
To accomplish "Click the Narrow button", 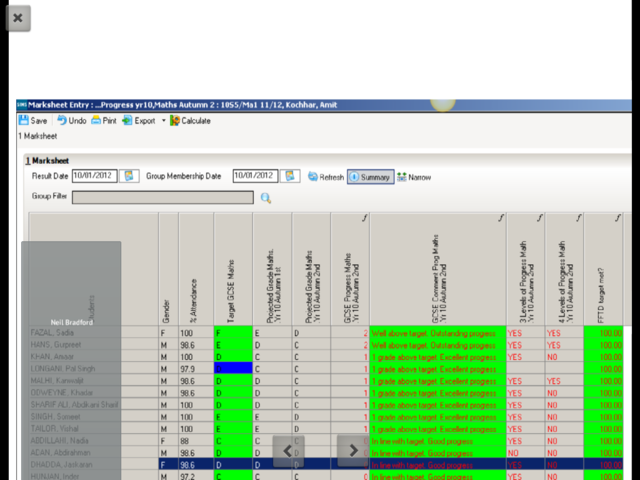I will pyautogui.click(x=414, y=177).
